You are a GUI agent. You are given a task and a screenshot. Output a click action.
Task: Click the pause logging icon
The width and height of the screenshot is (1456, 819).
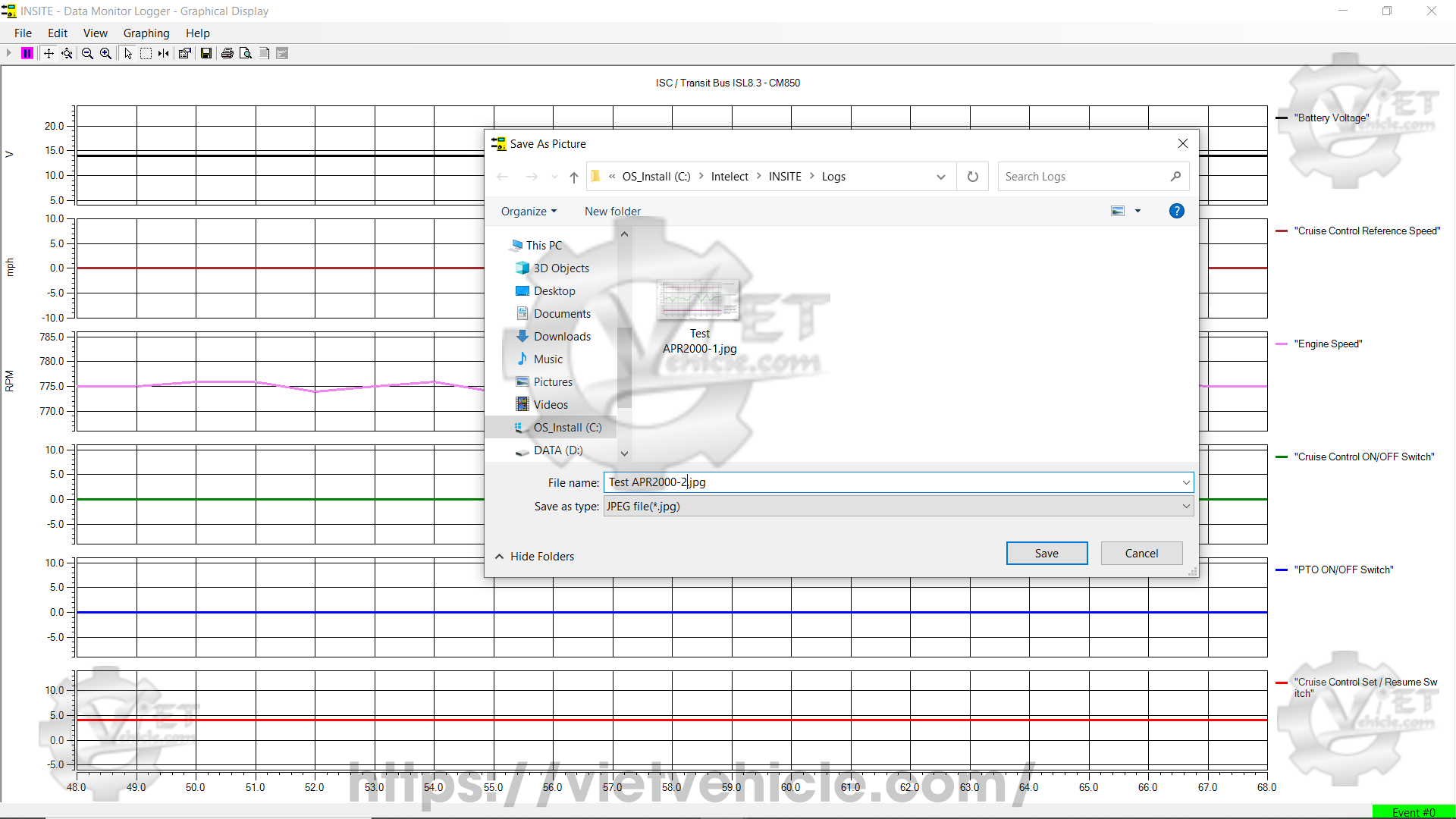[27, 53]
